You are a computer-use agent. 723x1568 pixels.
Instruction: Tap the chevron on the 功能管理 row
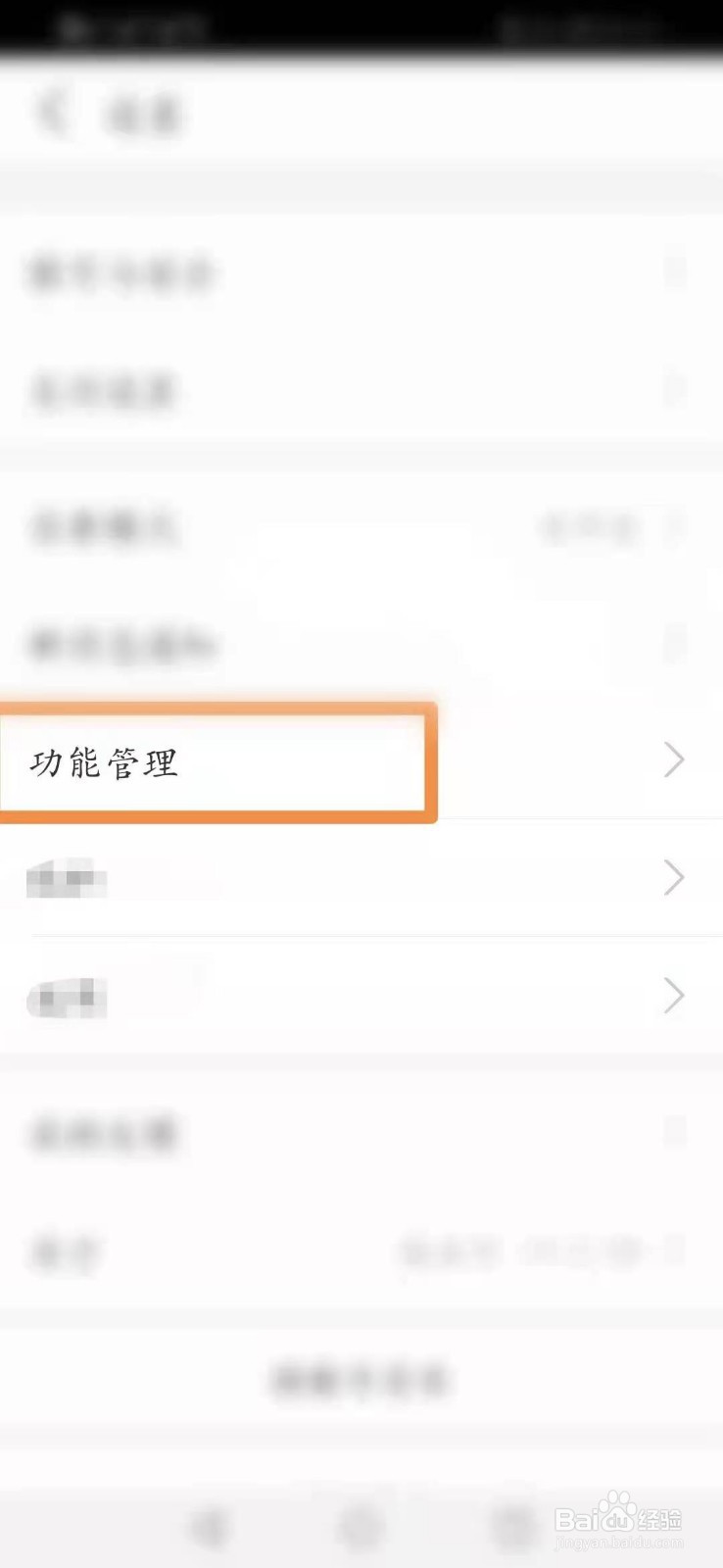pos(674,760)
